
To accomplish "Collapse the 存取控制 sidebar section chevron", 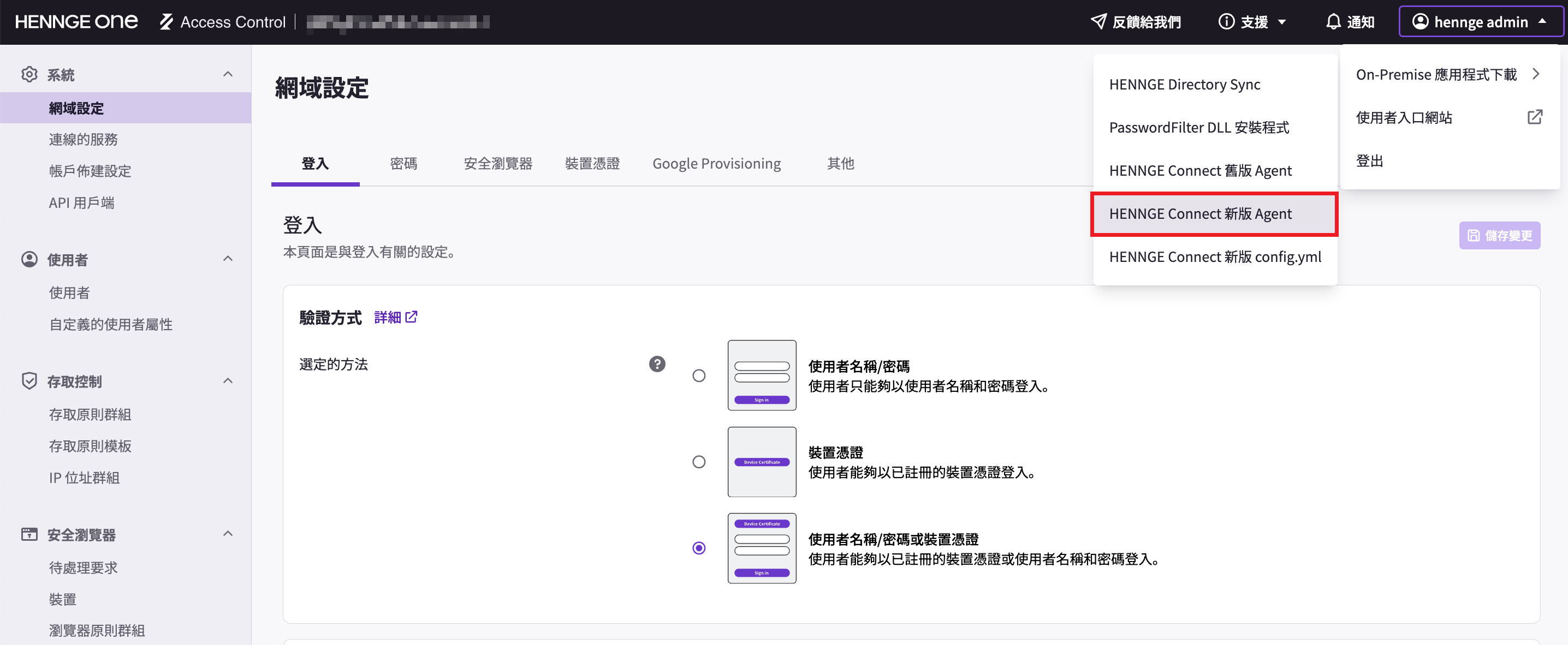I will point(228,381).
